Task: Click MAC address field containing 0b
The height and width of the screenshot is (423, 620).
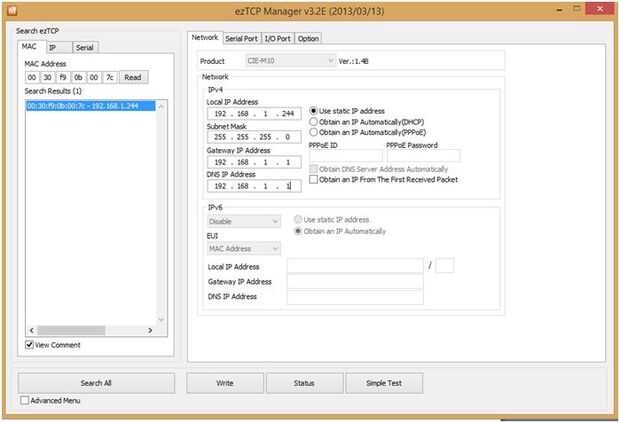Action: coord(78,77)
